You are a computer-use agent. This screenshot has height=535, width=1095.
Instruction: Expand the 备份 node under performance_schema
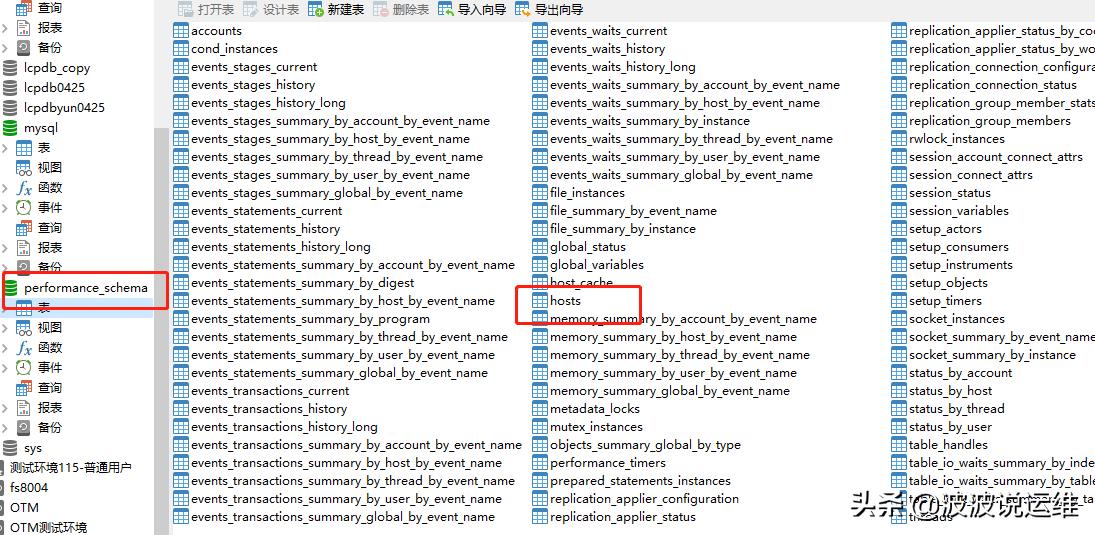tap(5, 427)
